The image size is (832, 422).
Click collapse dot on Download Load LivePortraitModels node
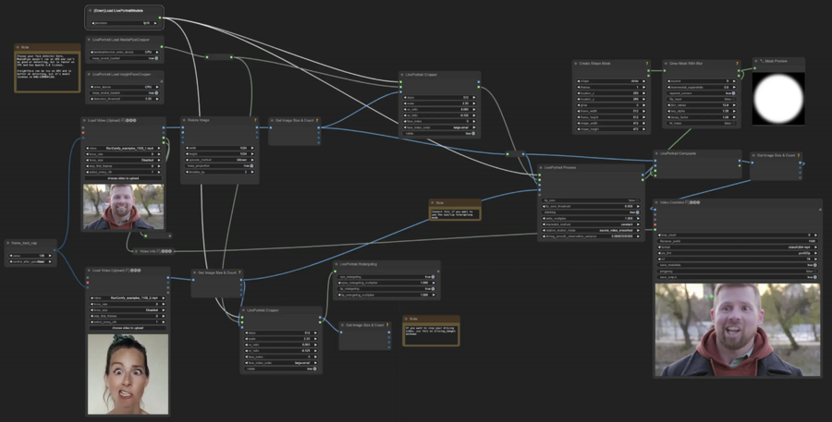tap(90, 11)
